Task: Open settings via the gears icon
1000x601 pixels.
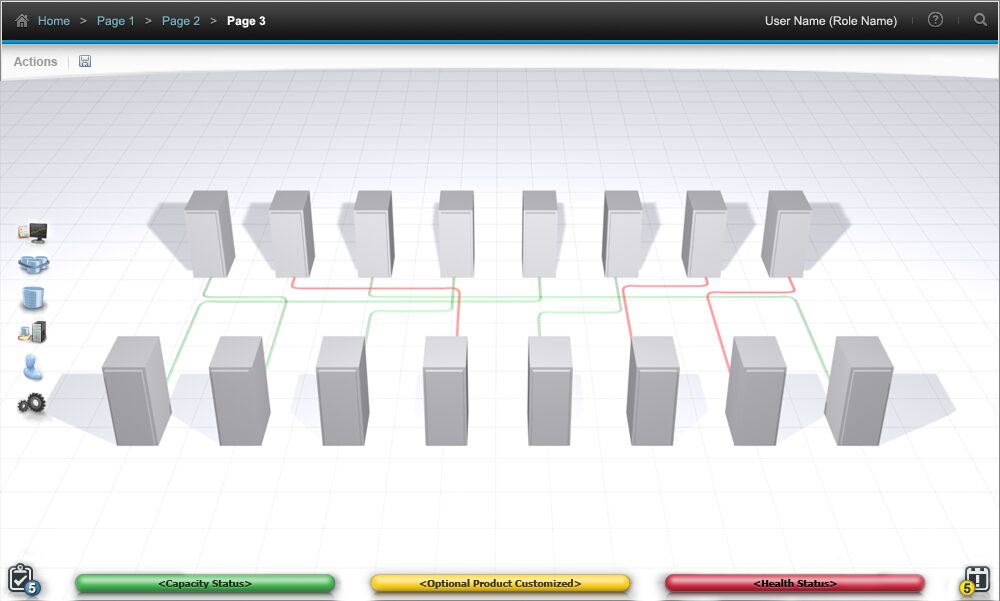Action: click(33, 405)
